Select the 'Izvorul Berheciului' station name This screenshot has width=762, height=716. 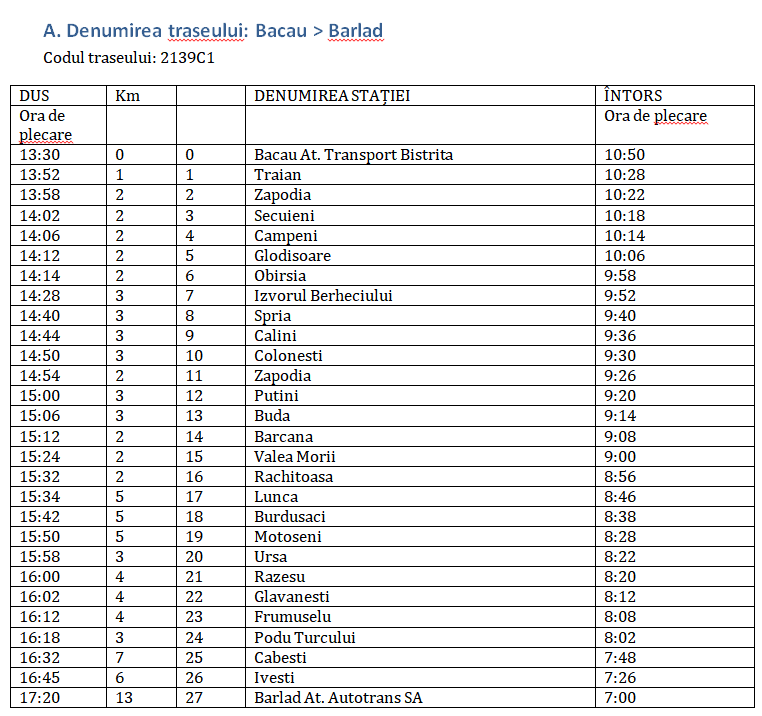pyautogui.click(x=323, y=296)
